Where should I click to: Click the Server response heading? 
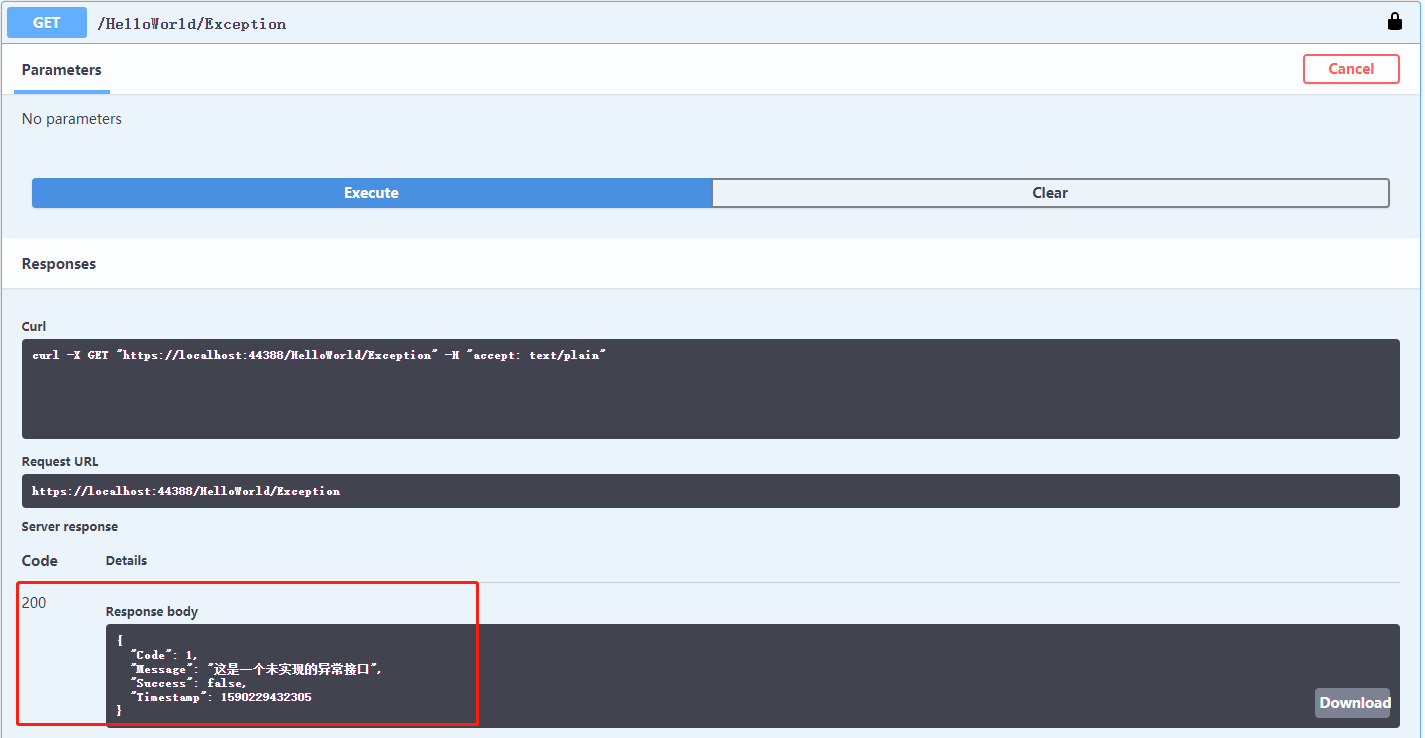[x=70, y=526]
